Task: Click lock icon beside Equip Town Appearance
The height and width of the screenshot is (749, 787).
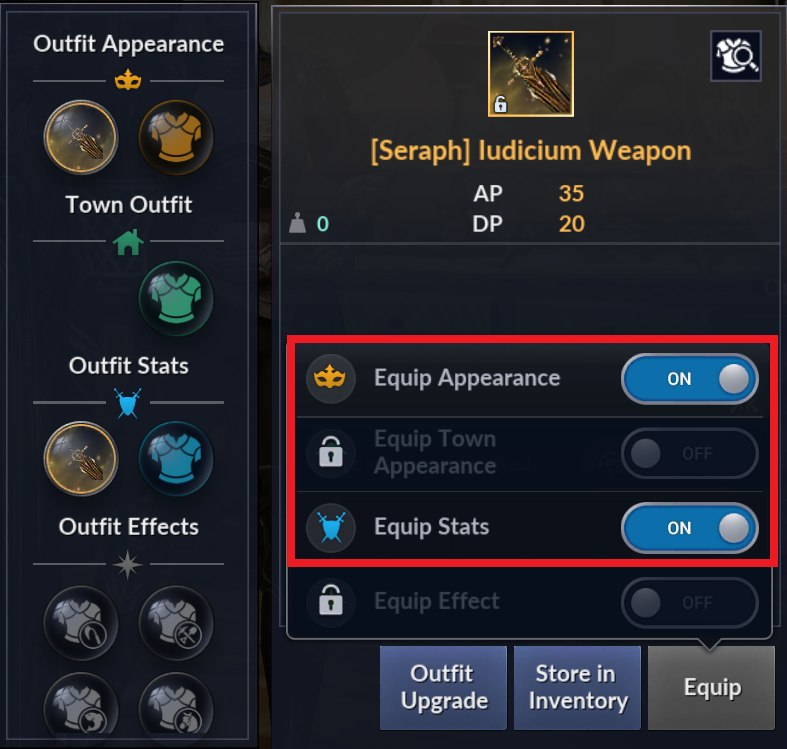Action: click(x=331, y=453)
